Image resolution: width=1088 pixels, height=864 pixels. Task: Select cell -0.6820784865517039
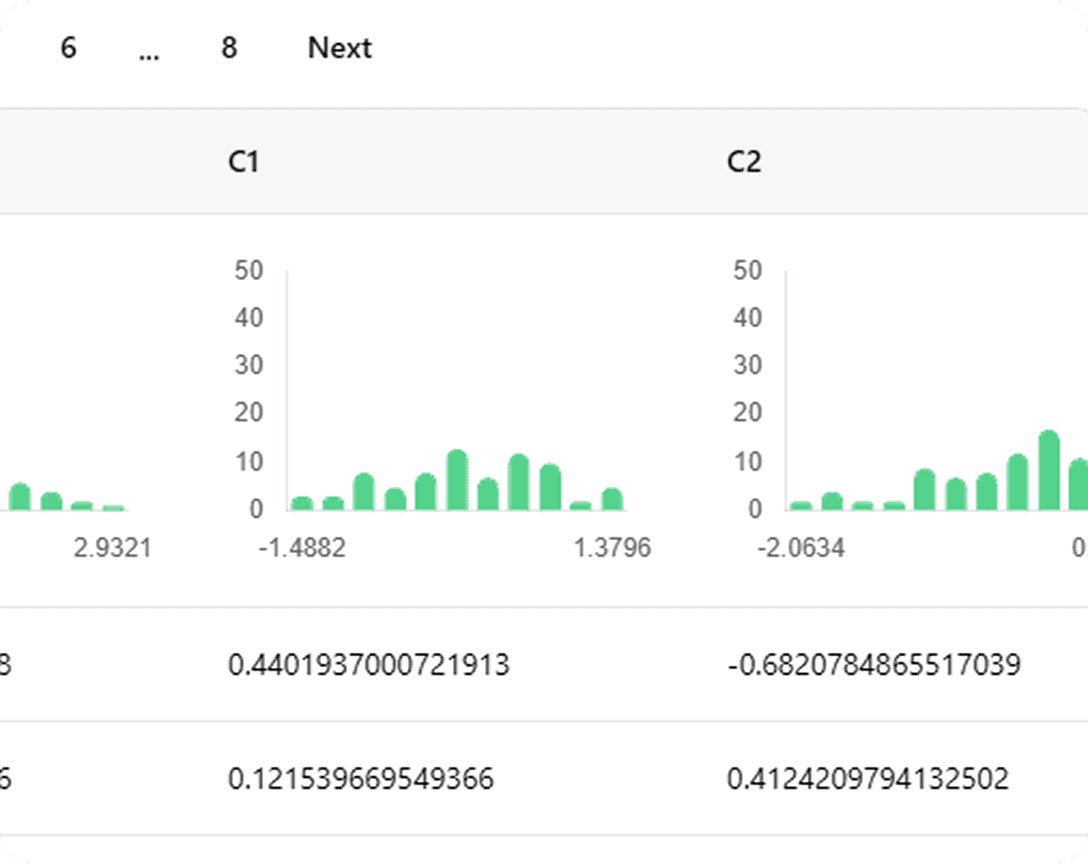click(874, 665)
